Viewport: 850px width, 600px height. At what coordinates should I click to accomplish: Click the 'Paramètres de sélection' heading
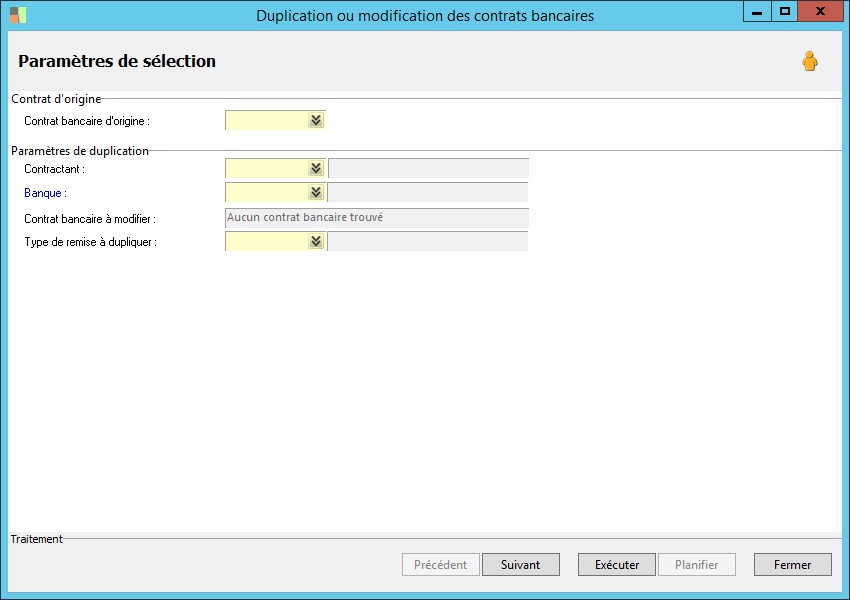coord(117,61)
